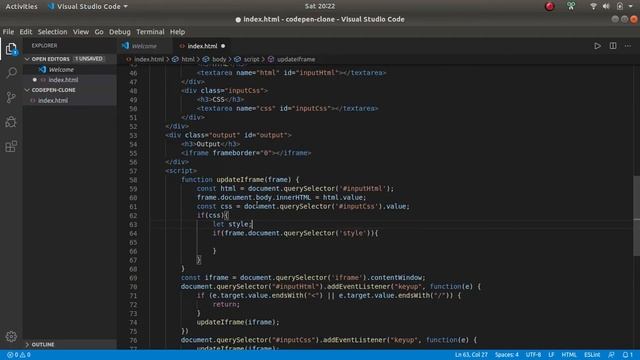Click the tray icon between recorder and Wi-Fi
The height and width of the screenshot is (360, 640).
pyautogui.click(x=571, y=6)
